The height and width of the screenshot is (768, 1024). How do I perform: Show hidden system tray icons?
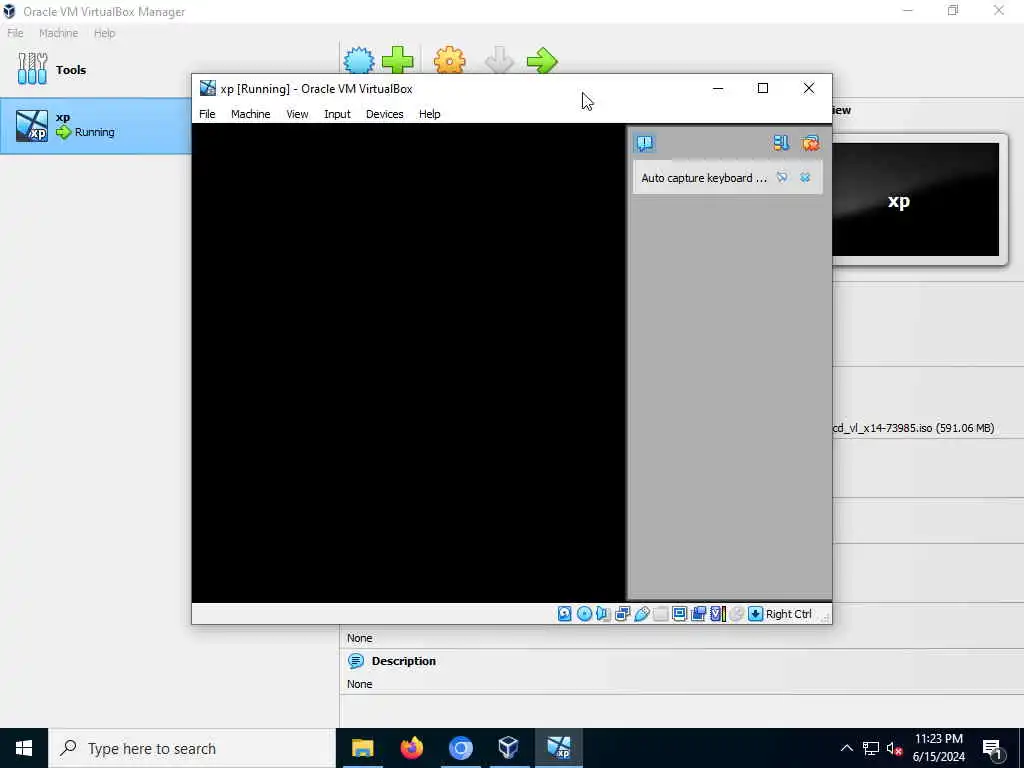846,748
